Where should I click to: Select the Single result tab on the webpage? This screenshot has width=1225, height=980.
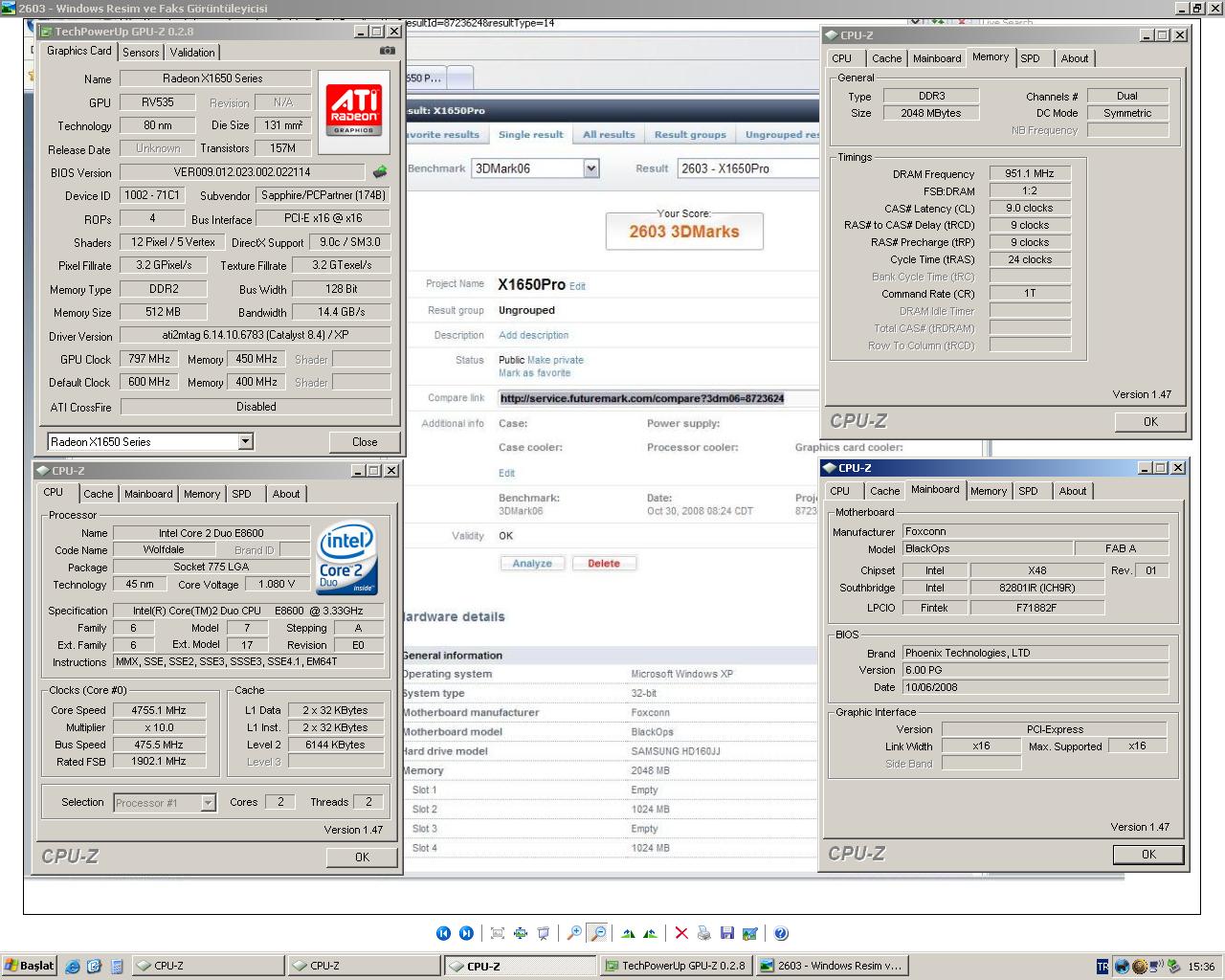(x=530, y=135)
